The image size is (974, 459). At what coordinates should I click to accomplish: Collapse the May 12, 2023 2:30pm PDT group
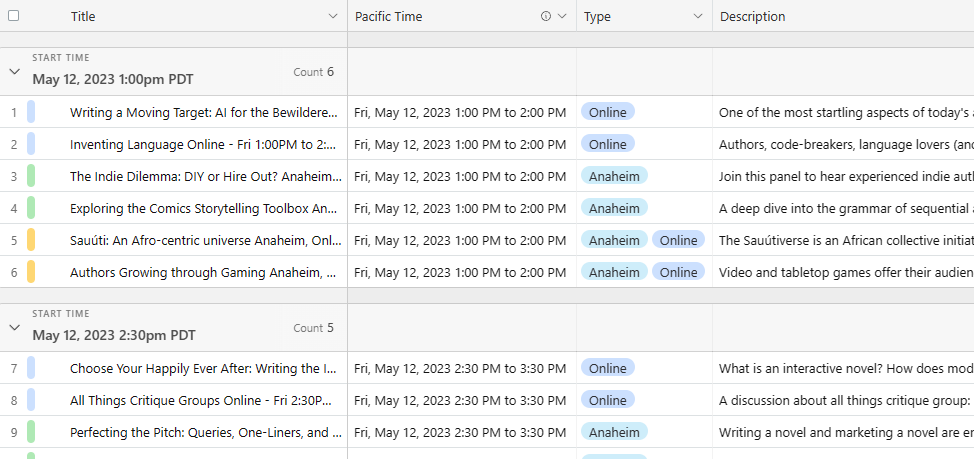pyautogui.click(x=14, y=328)
